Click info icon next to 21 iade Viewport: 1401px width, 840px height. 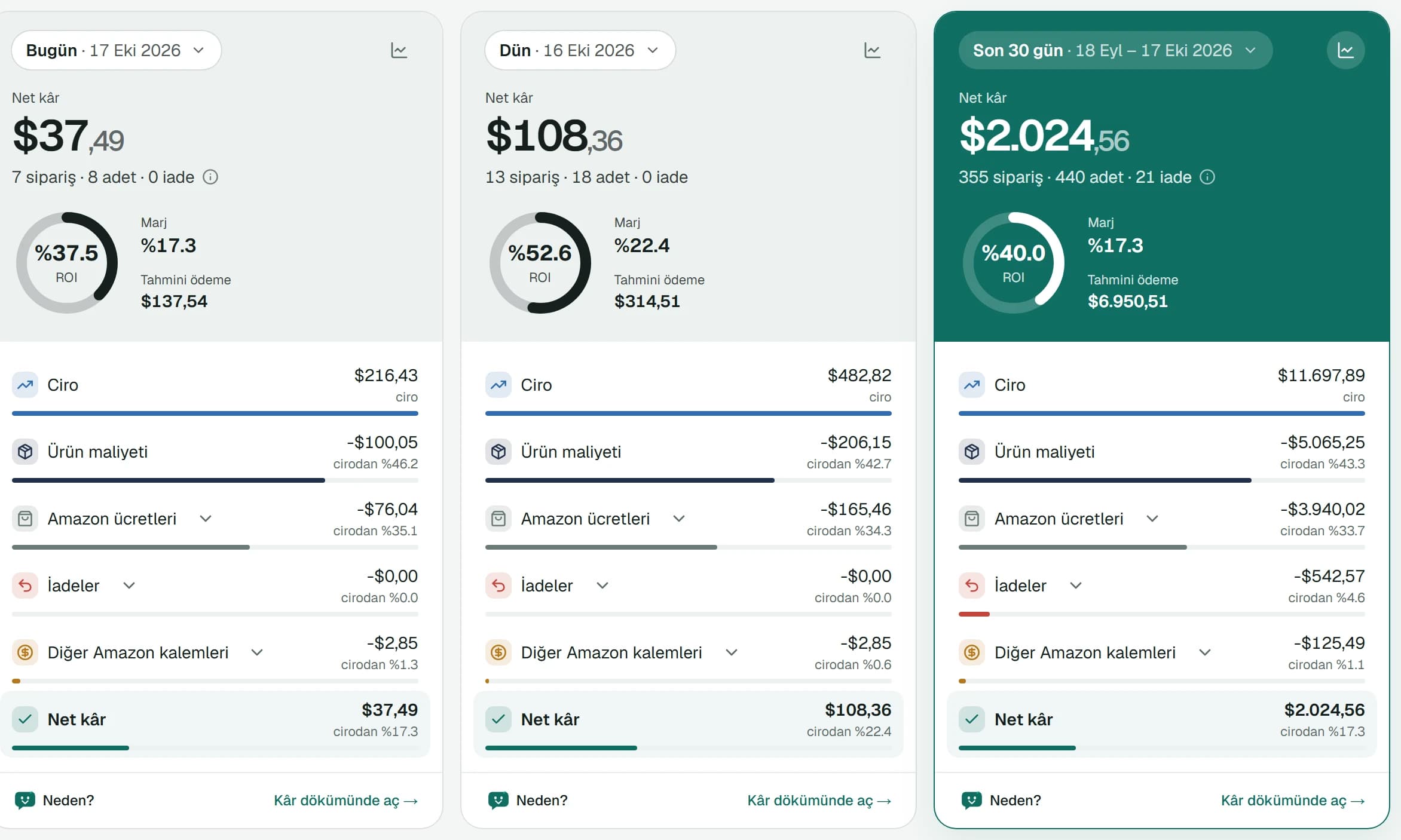(x=1207, y=177)
